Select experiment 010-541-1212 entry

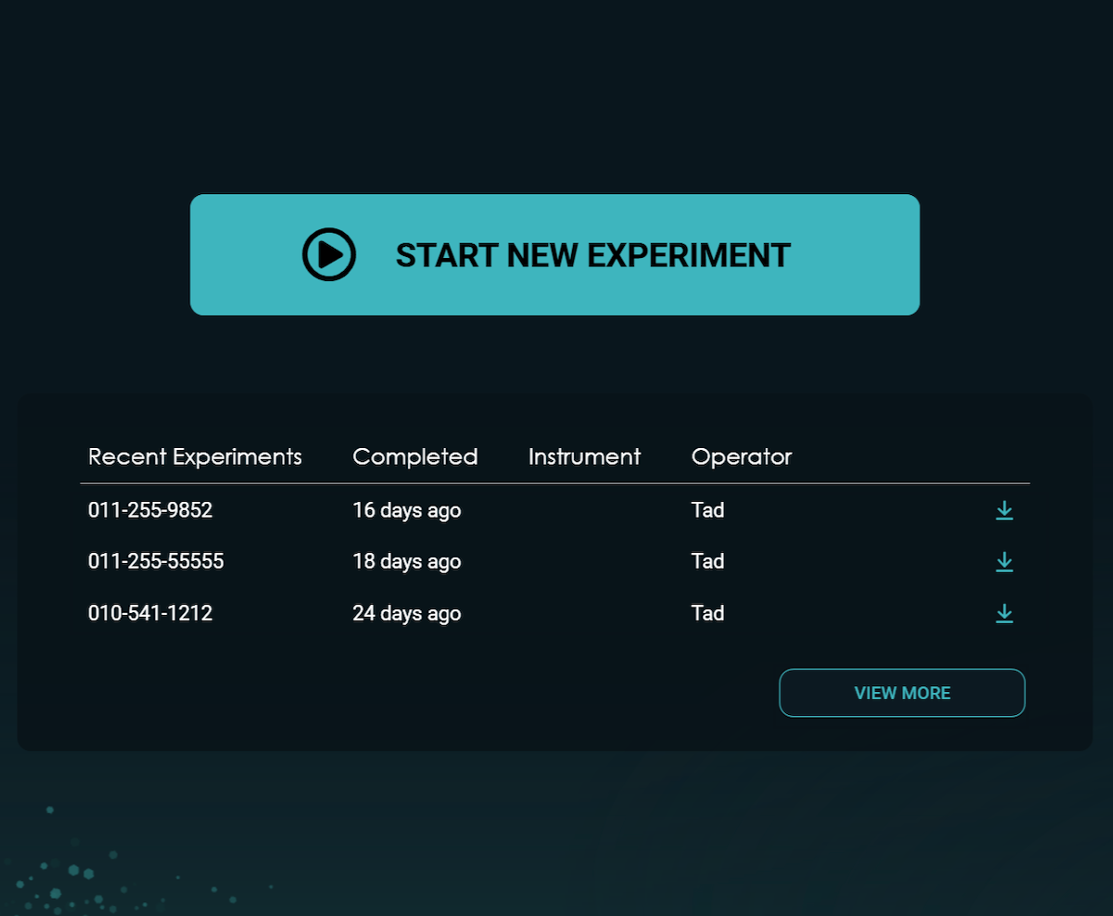point(150,613)
